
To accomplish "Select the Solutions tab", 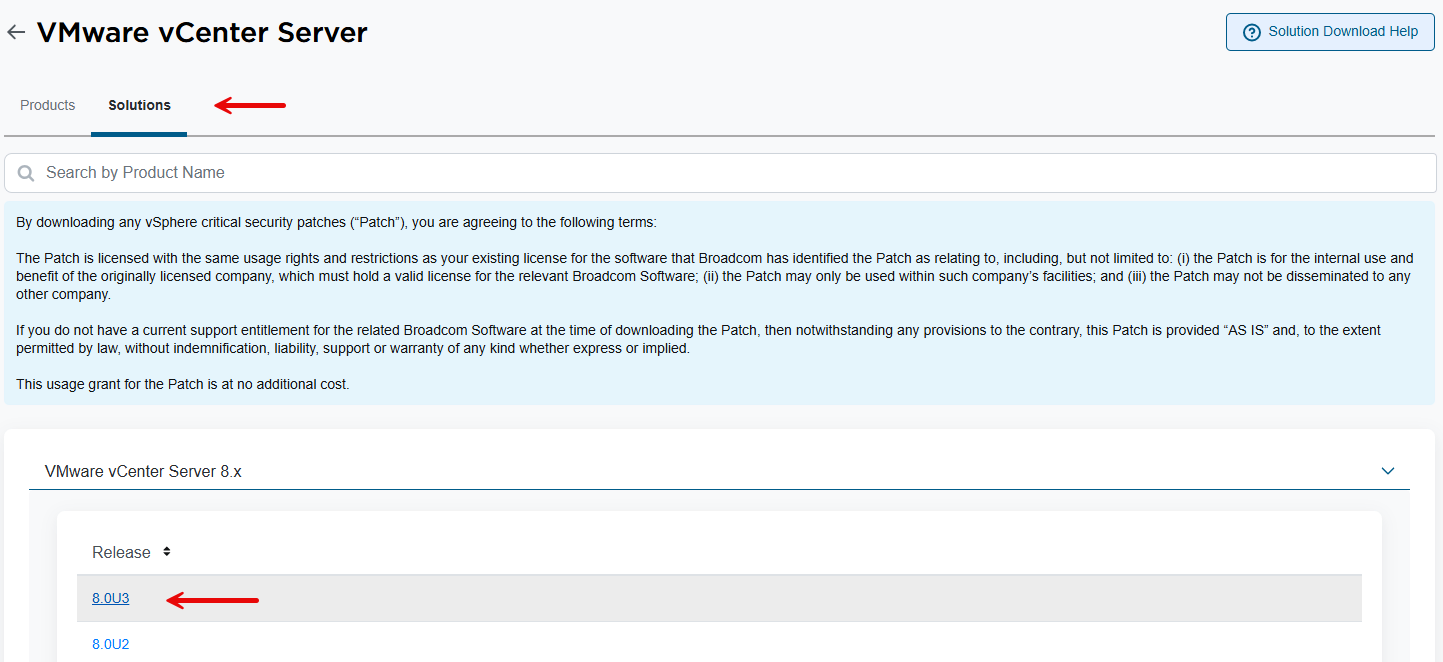I will click(x=139, y=105).
